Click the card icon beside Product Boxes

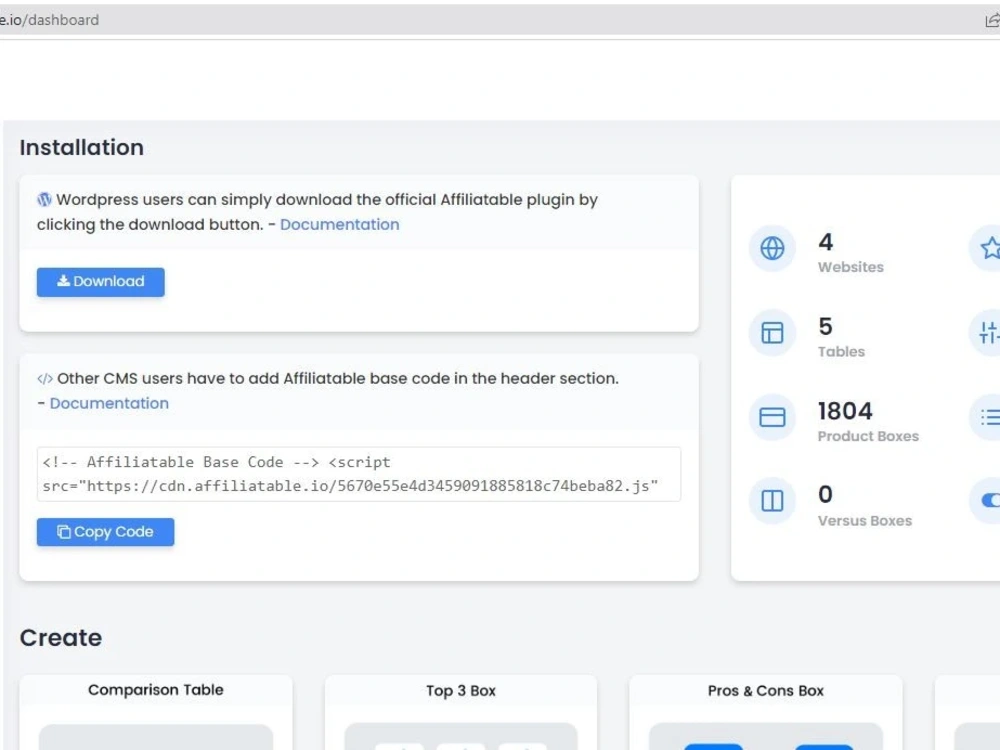pos(772,417)
